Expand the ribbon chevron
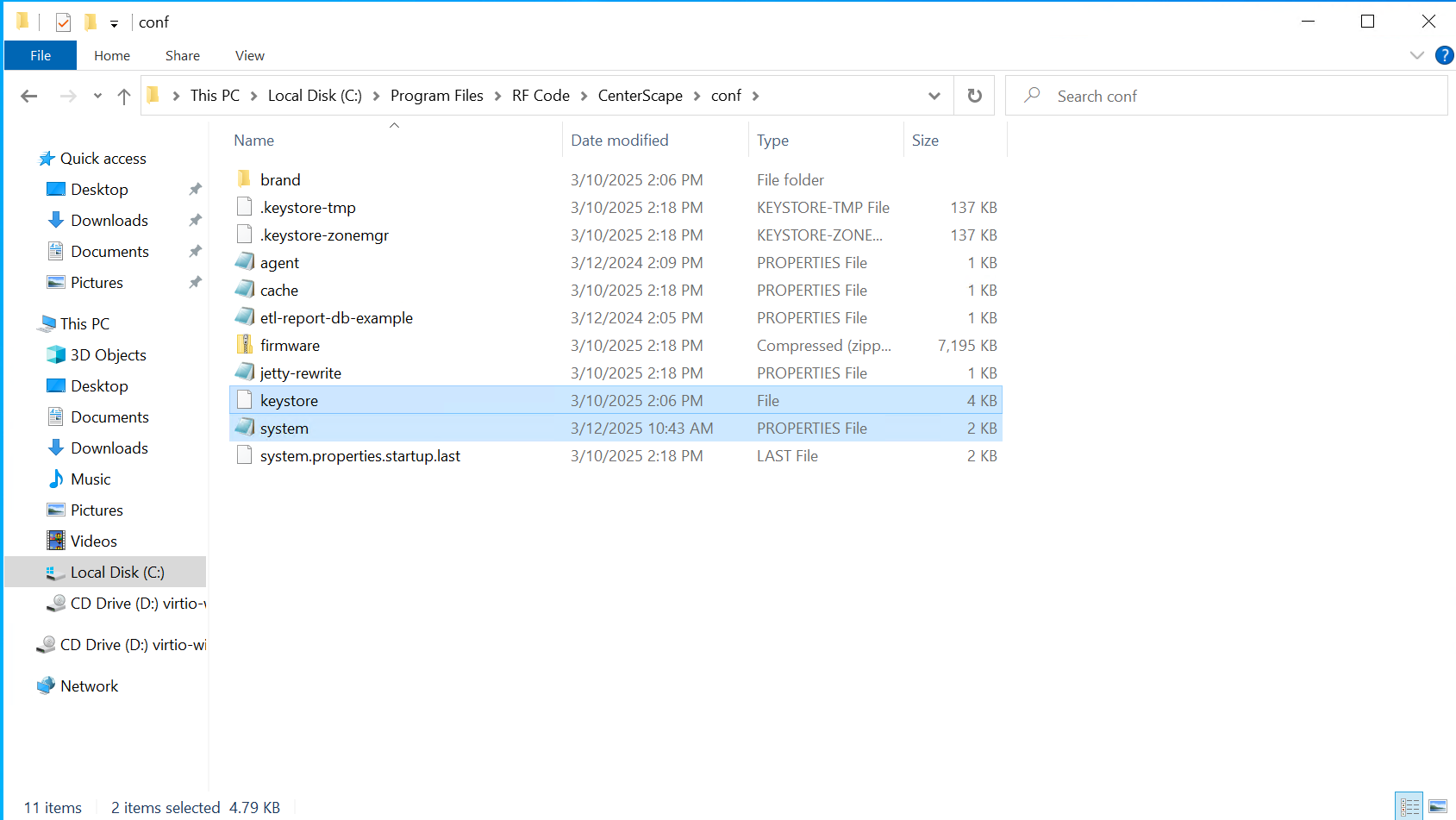The height and width of the screenshot is (820, 1456). click(1416, 55)
